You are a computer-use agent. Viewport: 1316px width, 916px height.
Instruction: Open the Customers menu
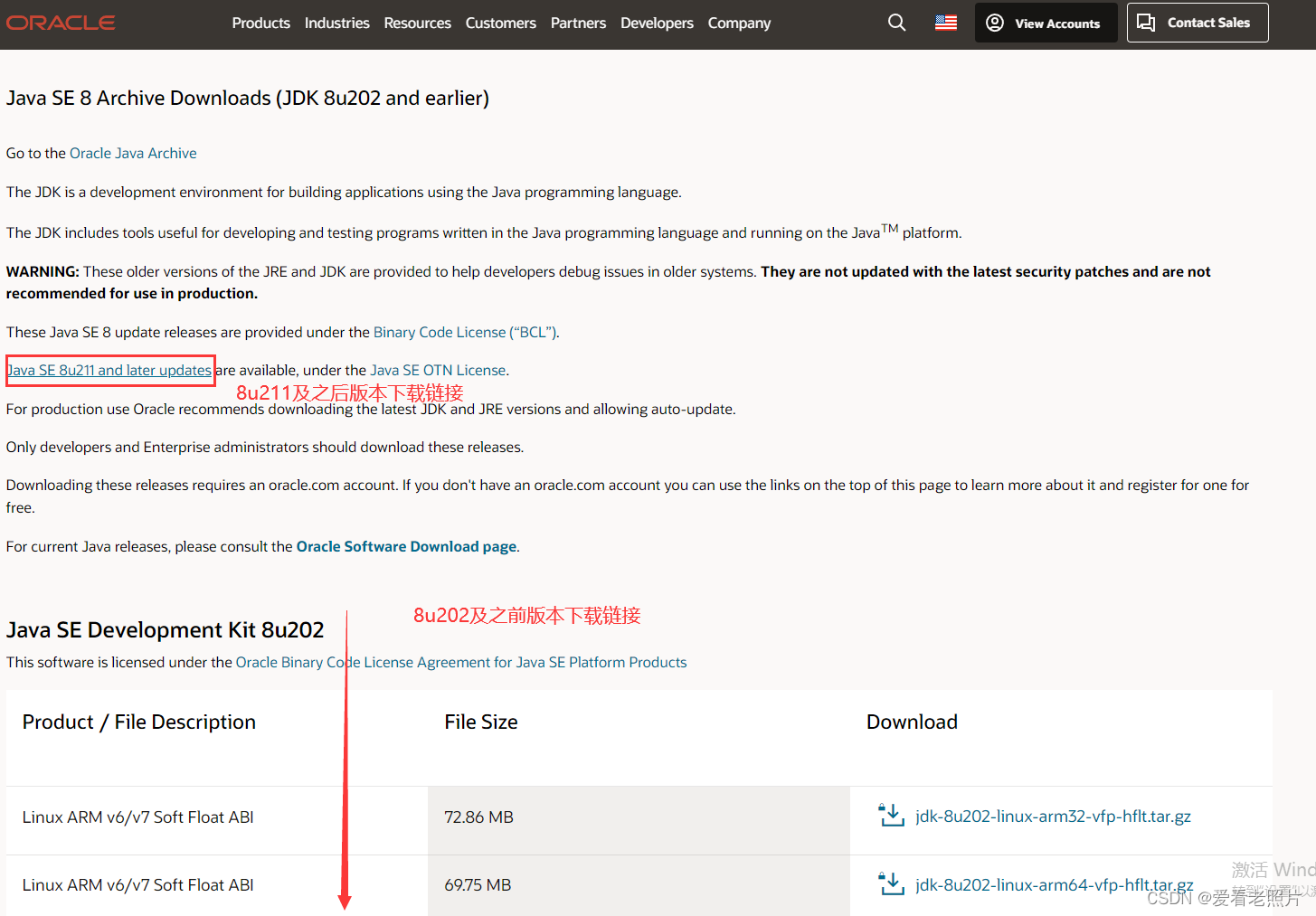click(501, 23)
